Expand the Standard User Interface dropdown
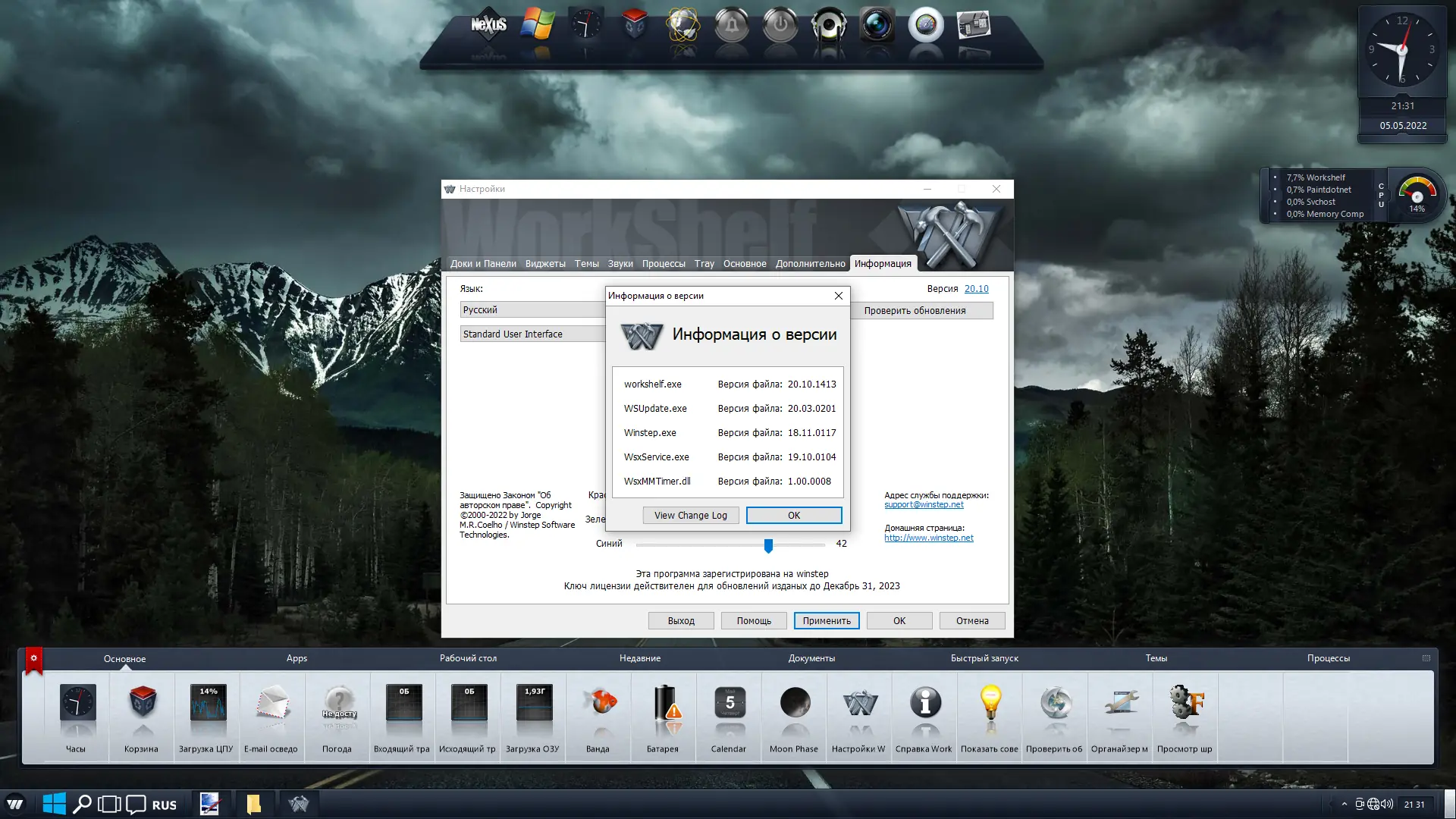The height and width of the screenshot is (819, 1456). [532, 334]
